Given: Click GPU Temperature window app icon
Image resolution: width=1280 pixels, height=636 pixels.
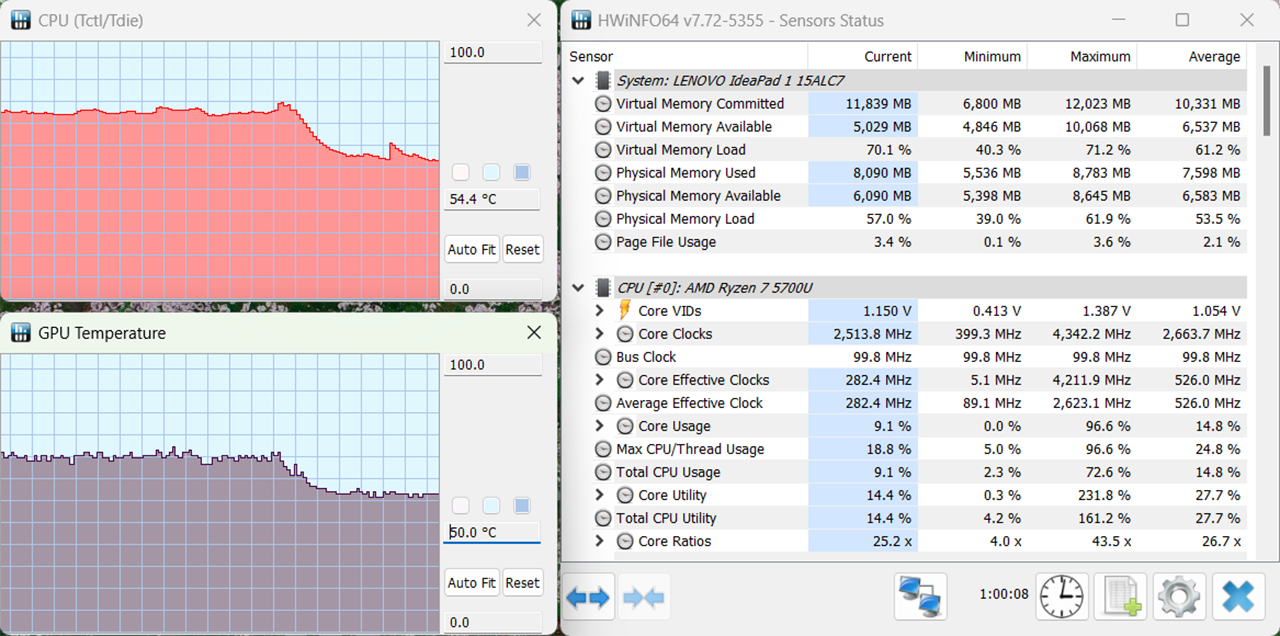Looking at the screenshot, I should click(x=20, y=333).
